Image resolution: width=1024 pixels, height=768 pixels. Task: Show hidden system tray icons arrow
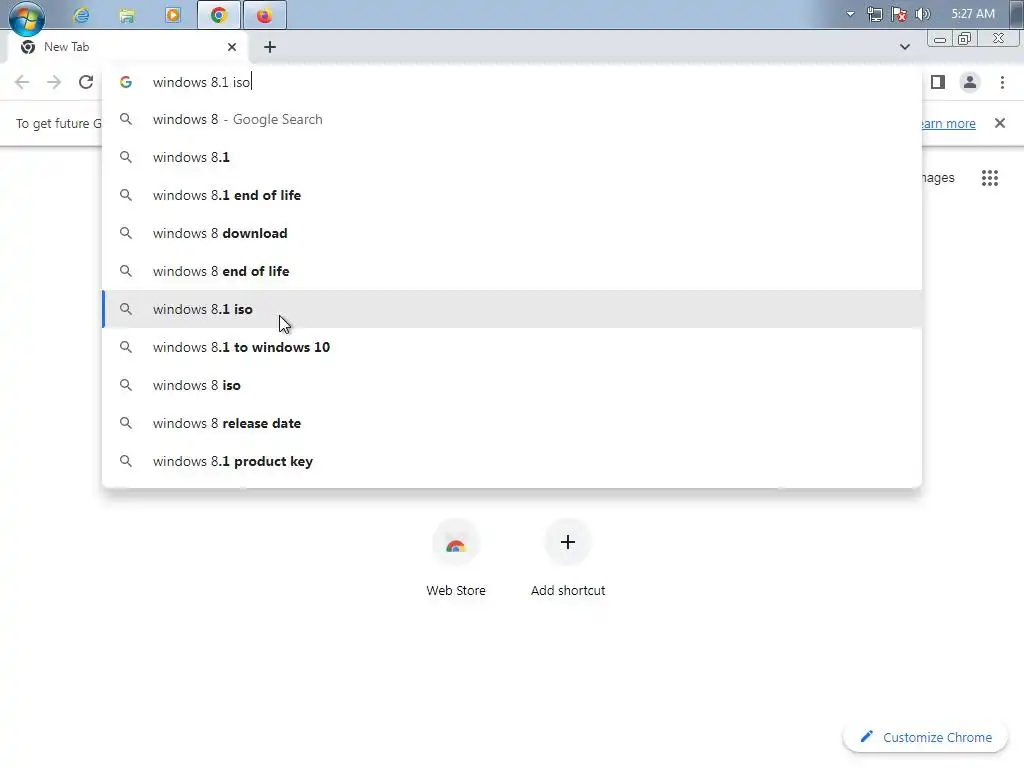[x=850, y=14]
